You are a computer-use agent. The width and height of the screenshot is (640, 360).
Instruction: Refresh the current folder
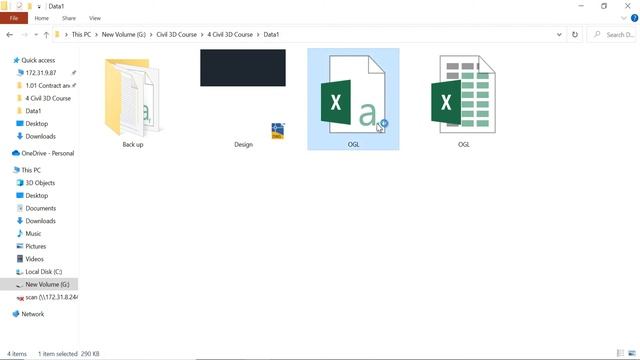pyautogui.click(x=575, y=35)
